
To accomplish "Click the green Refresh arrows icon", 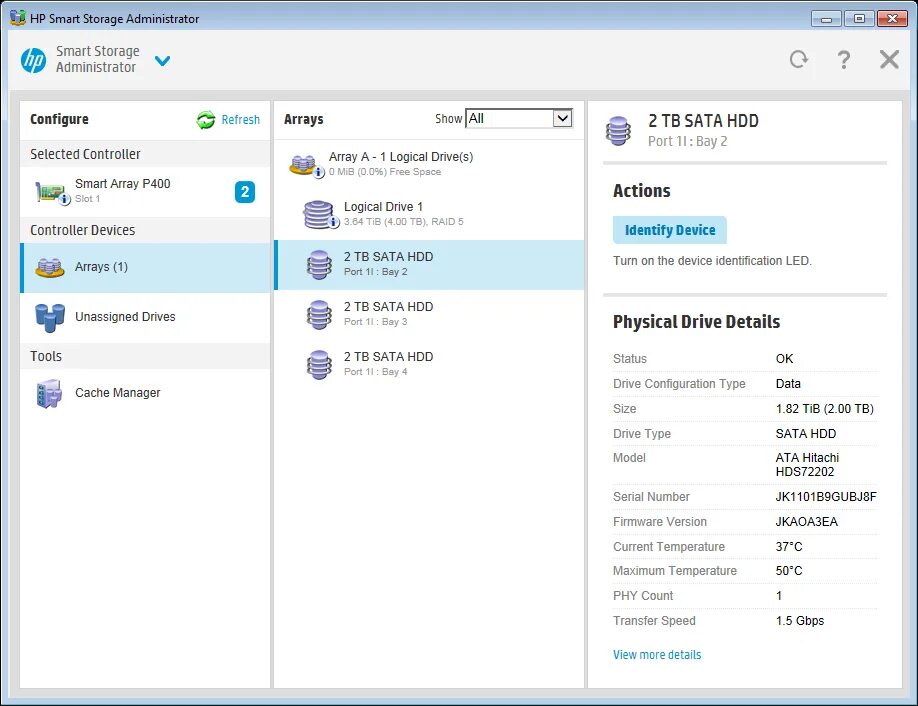I will click(205, 119).
